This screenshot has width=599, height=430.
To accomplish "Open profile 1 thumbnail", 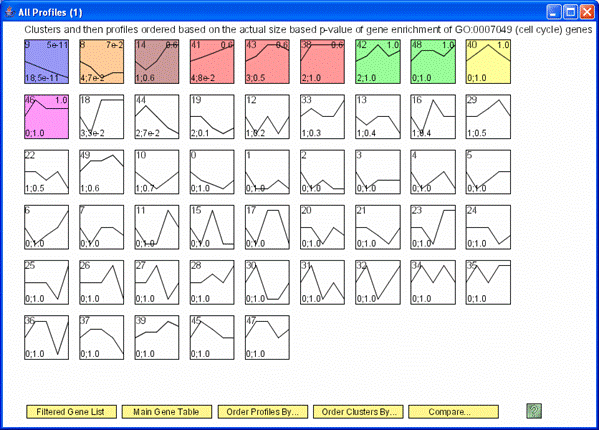I will click(x=267, y=172).
